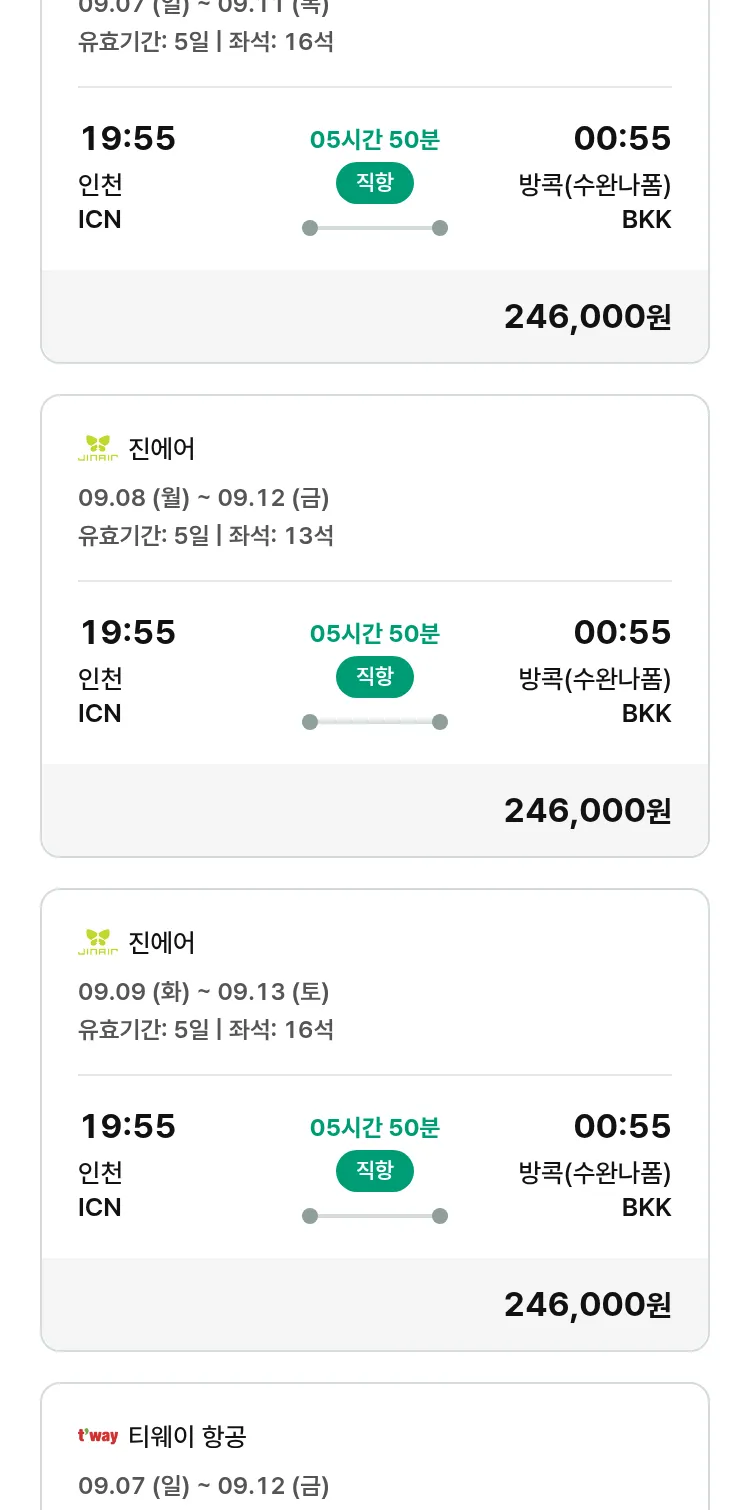Tap the 19:55 departure time on the 09.08 flight

point(128,632)
